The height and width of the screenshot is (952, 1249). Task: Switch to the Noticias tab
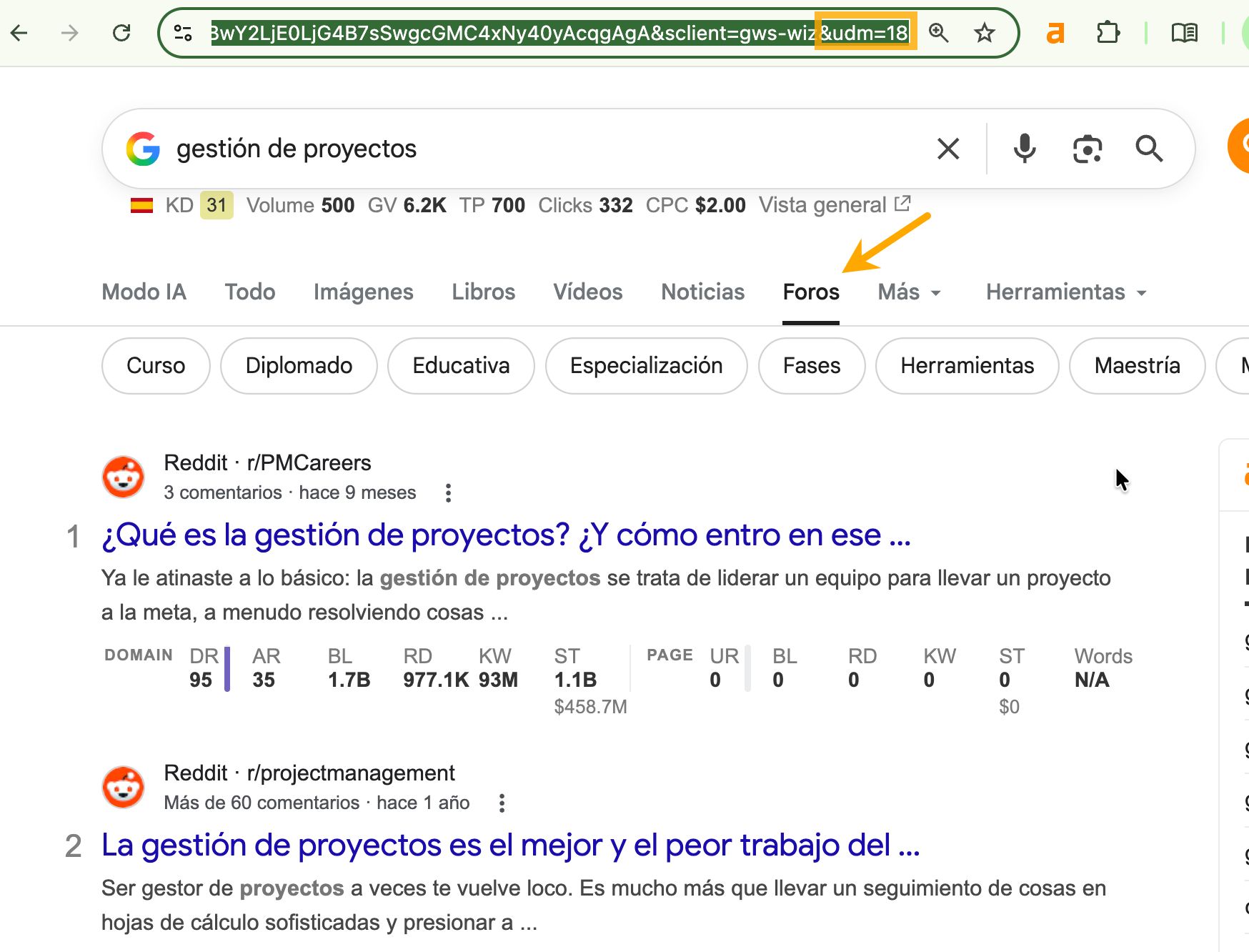click(702, 292)
